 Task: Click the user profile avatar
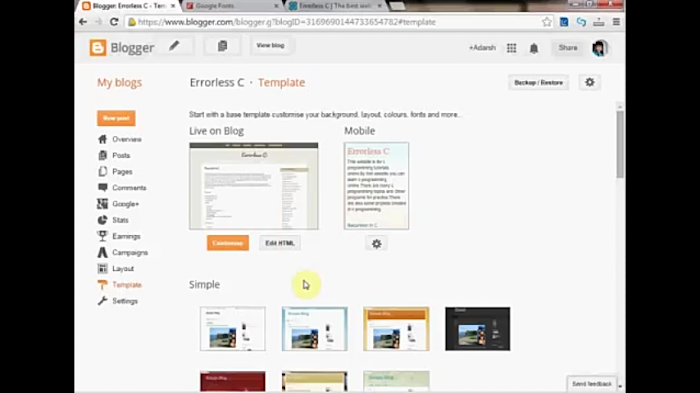[x=600, y=48]
